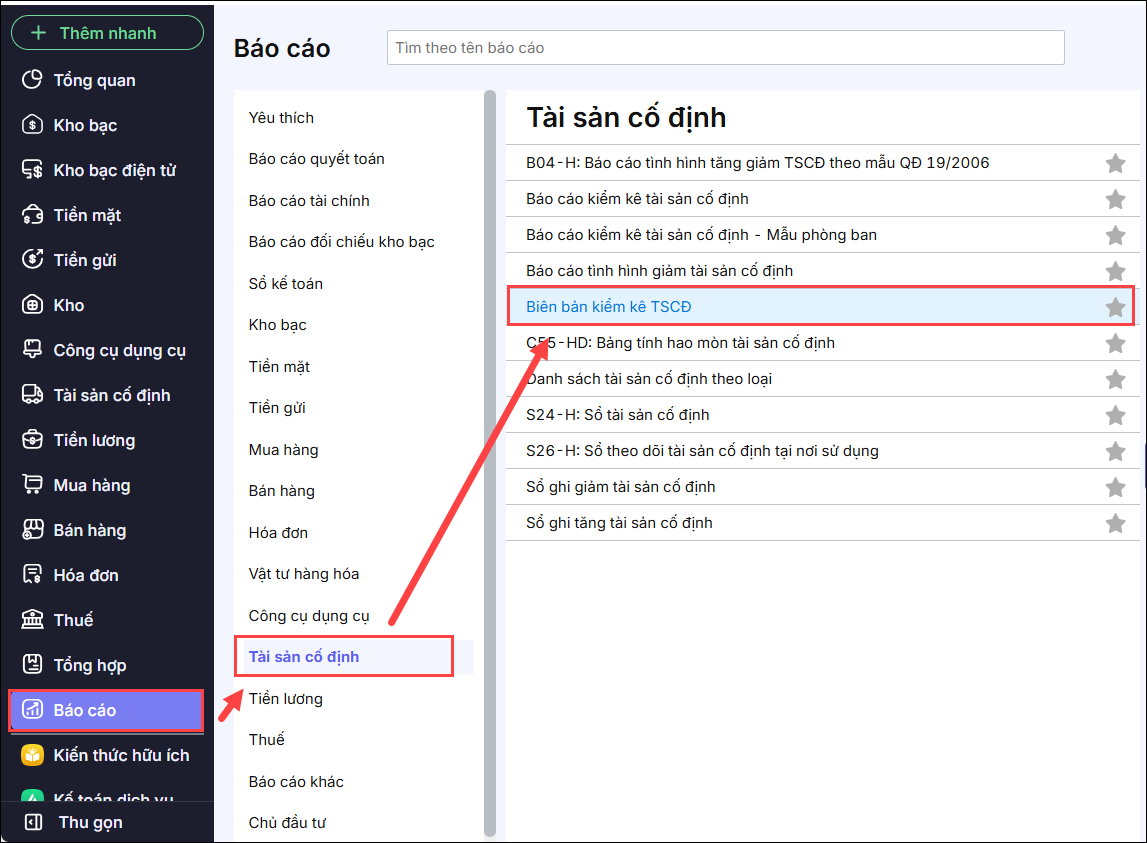Select Mua hàng report category

coord(283,449)
